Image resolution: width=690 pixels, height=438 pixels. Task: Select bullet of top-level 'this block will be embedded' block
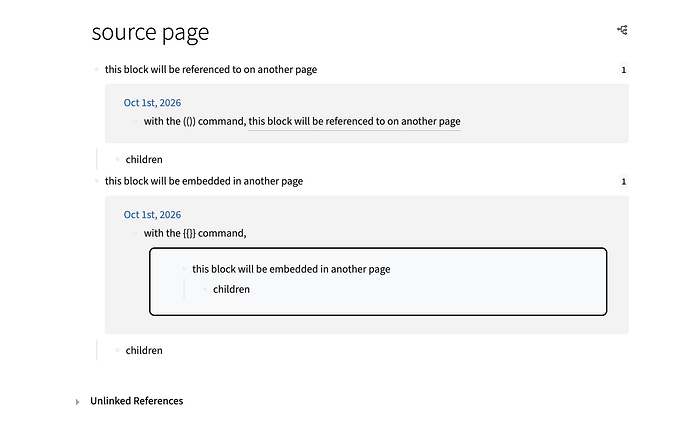(x=97, y=181)
